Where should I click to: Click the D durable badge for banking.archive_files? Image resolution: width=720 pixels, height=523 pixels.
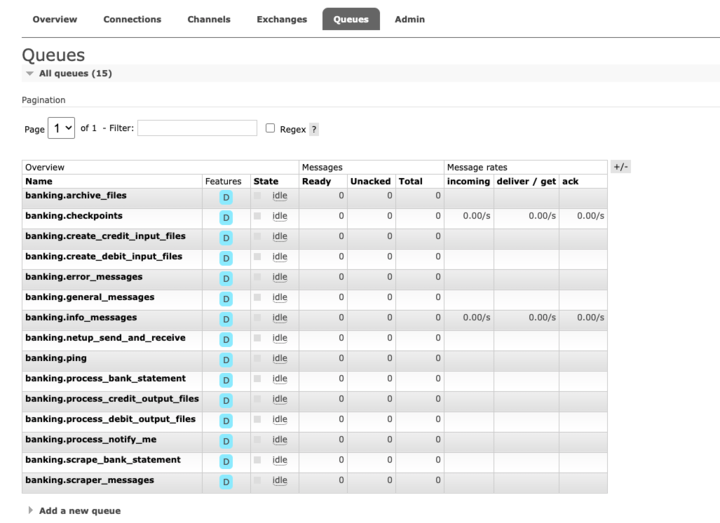point(226,198)
